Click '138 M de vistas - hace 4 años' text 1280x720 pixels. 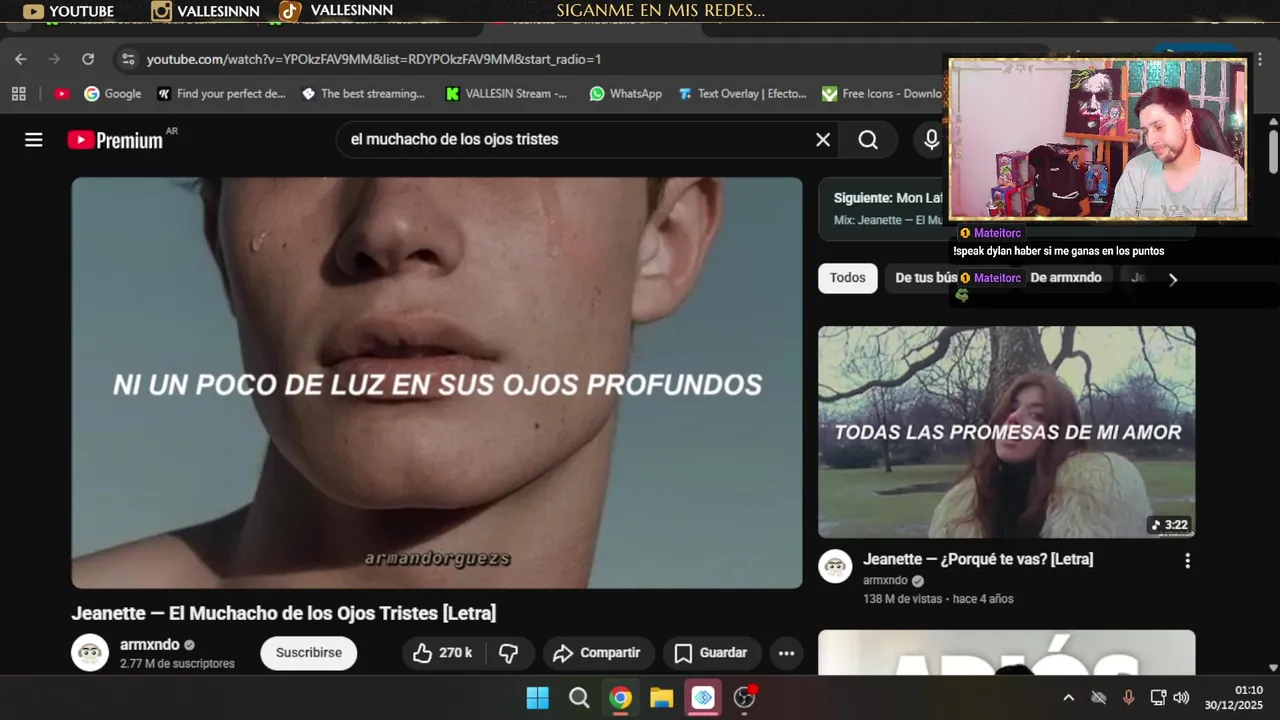point(938,599)
